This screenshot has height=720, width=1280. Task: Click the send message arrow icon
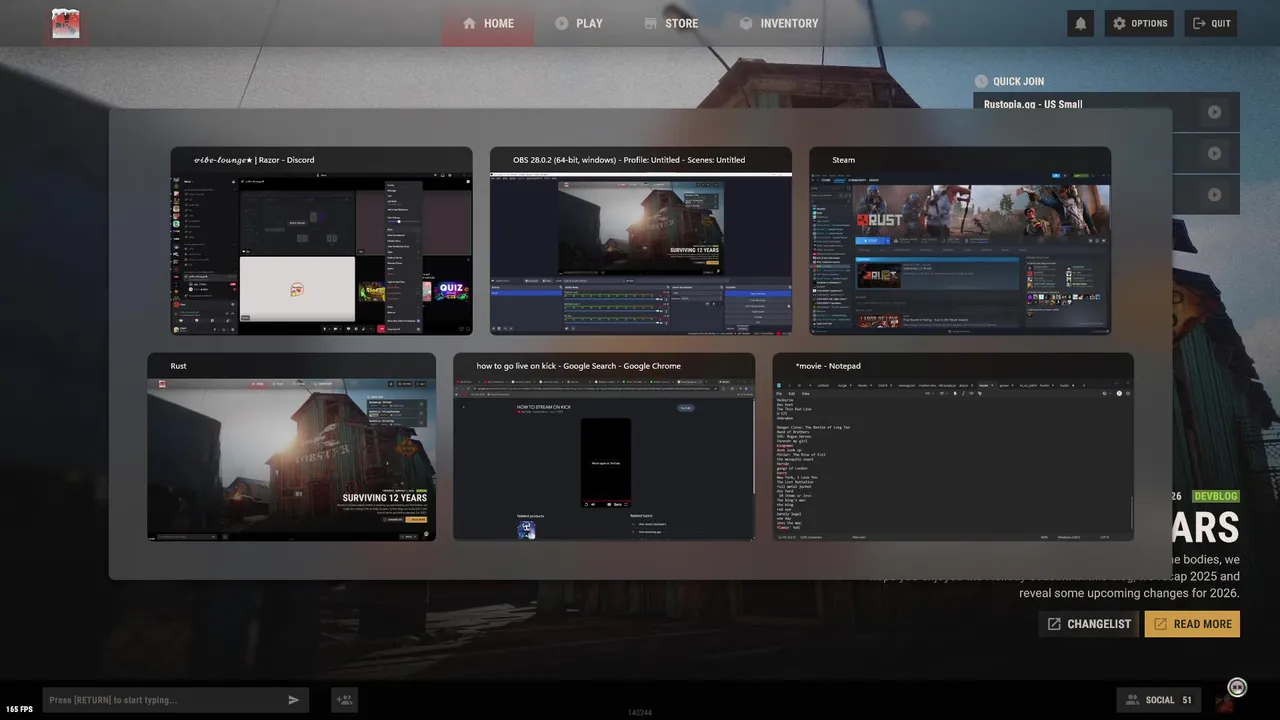[294, 700]
